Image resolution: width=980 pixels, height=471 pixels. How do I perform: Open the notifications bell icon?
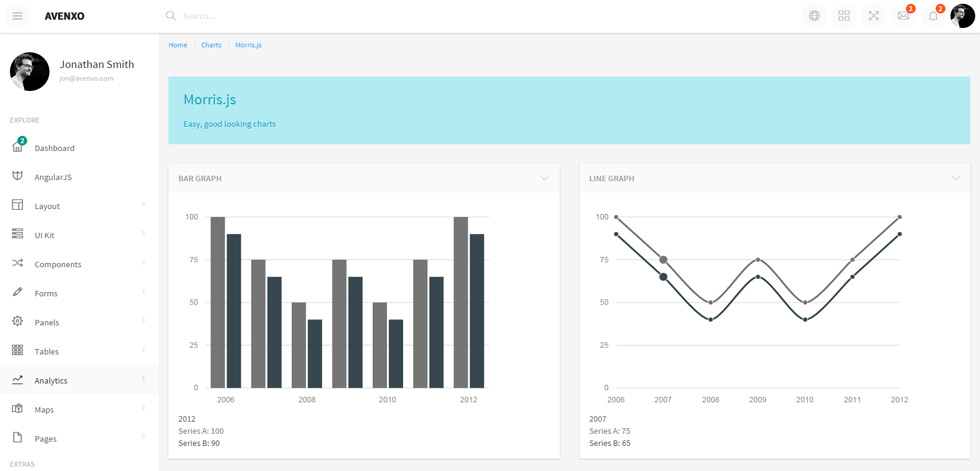pyautogui.click(x=933, y=16)
